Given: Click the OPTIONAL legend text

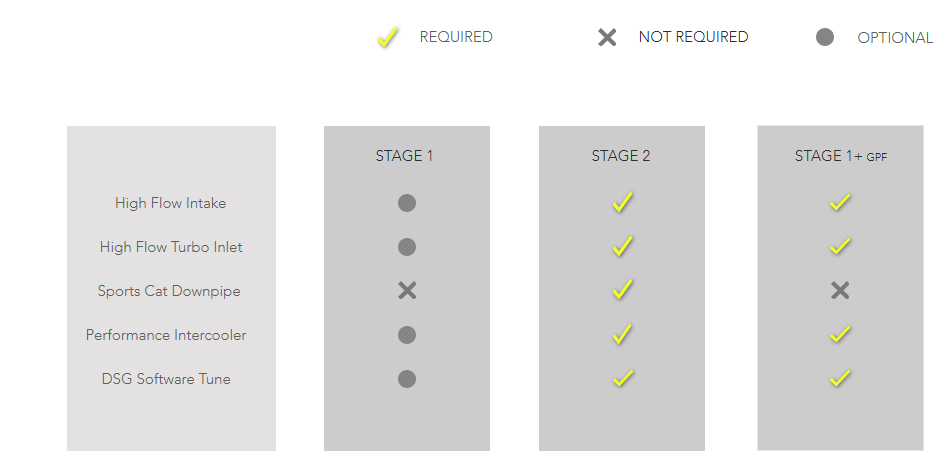Looking at the screenshot, I should pyautogui.click(x=894, y=38).
